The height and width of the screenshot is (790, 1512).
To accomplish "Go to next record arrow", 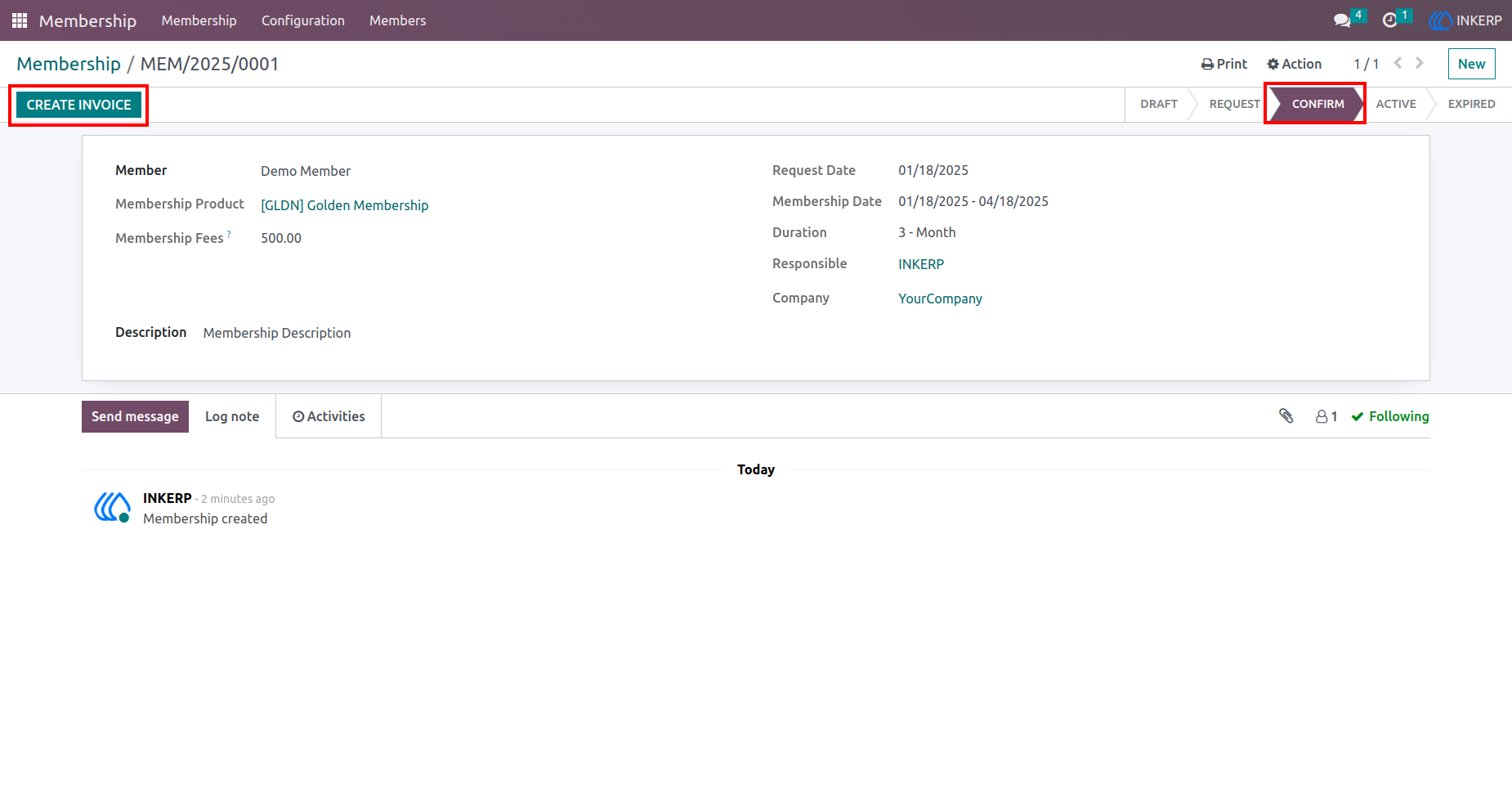I will tap(1420, 63).
